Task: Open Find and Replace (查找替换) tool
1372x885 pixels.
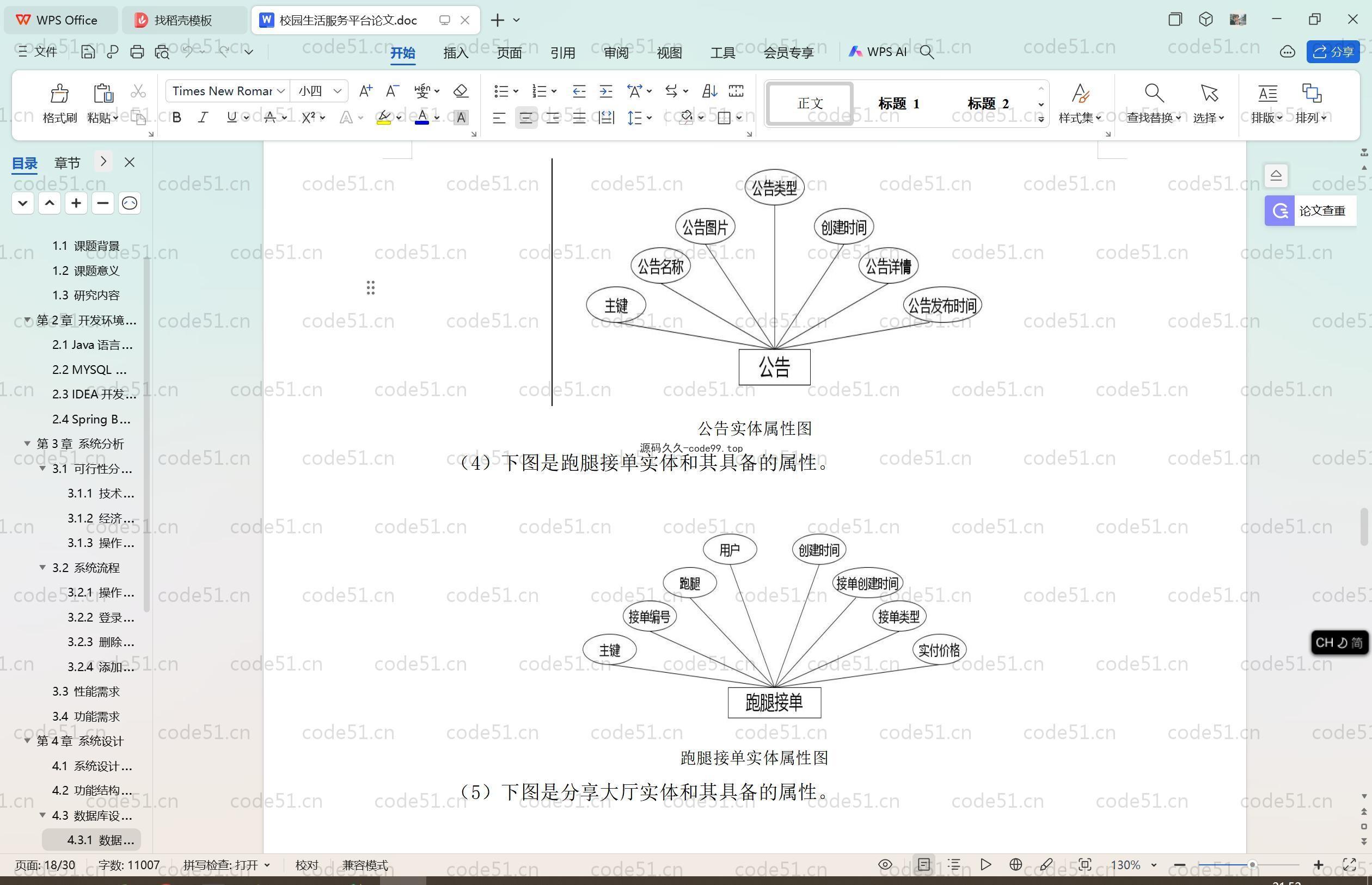Action: [1154, 103]
